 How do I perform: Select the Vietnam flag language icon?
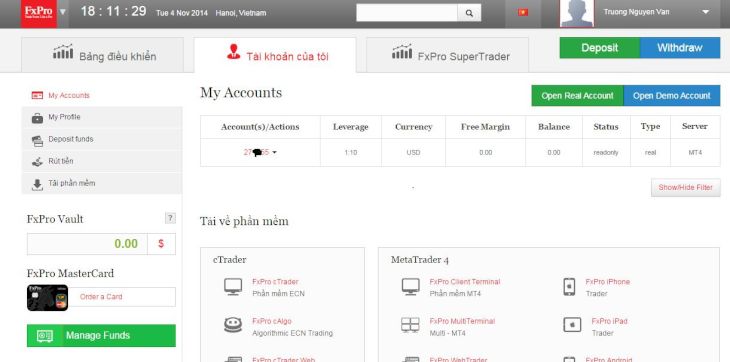click(x=523, y=13)
